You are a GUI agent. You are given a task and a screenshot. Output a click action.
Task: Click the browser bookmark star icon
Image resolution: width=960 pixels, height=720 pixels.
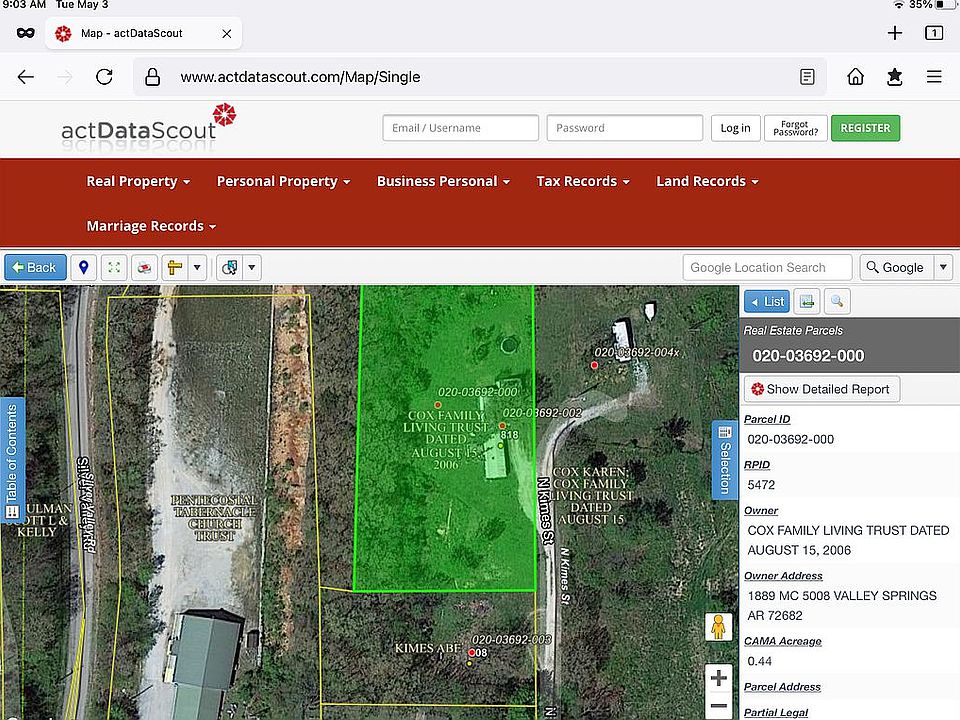click(894, 77)
